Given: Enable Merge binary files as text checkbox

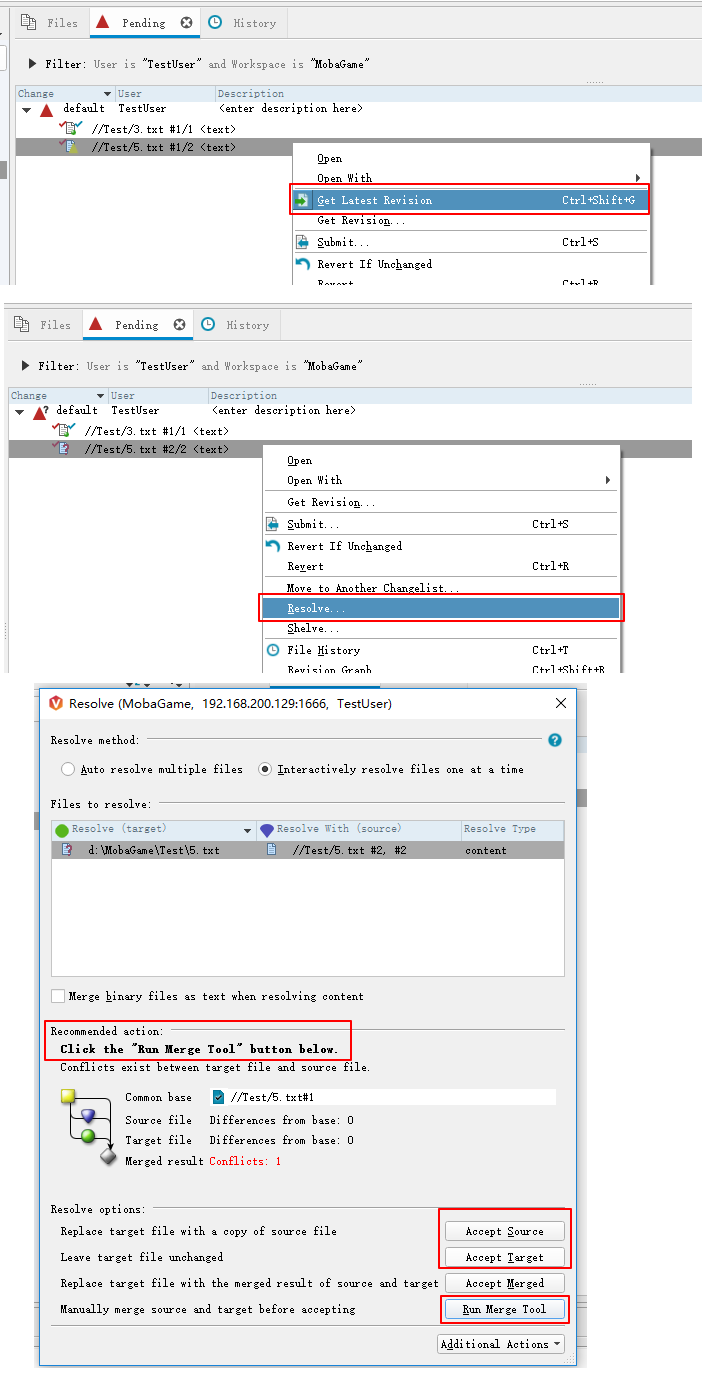Looking at the screenshot, I should (x=58, y=996).
